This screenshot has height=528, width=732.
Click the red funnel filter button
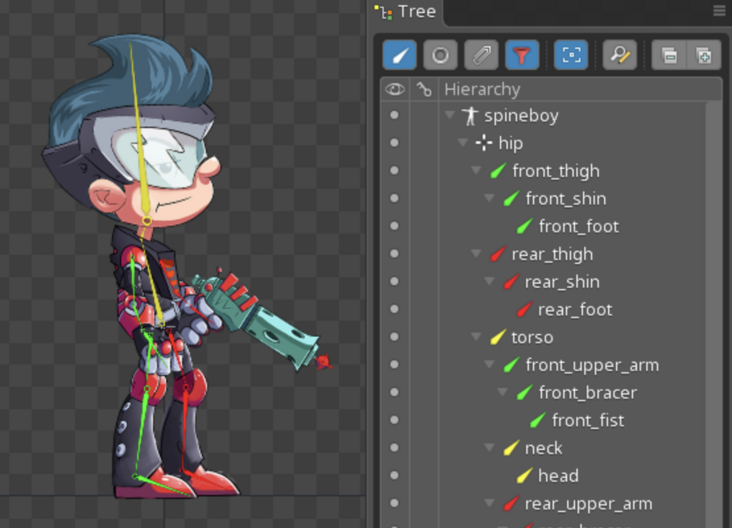pyautogui.click(x=521, y=54)
